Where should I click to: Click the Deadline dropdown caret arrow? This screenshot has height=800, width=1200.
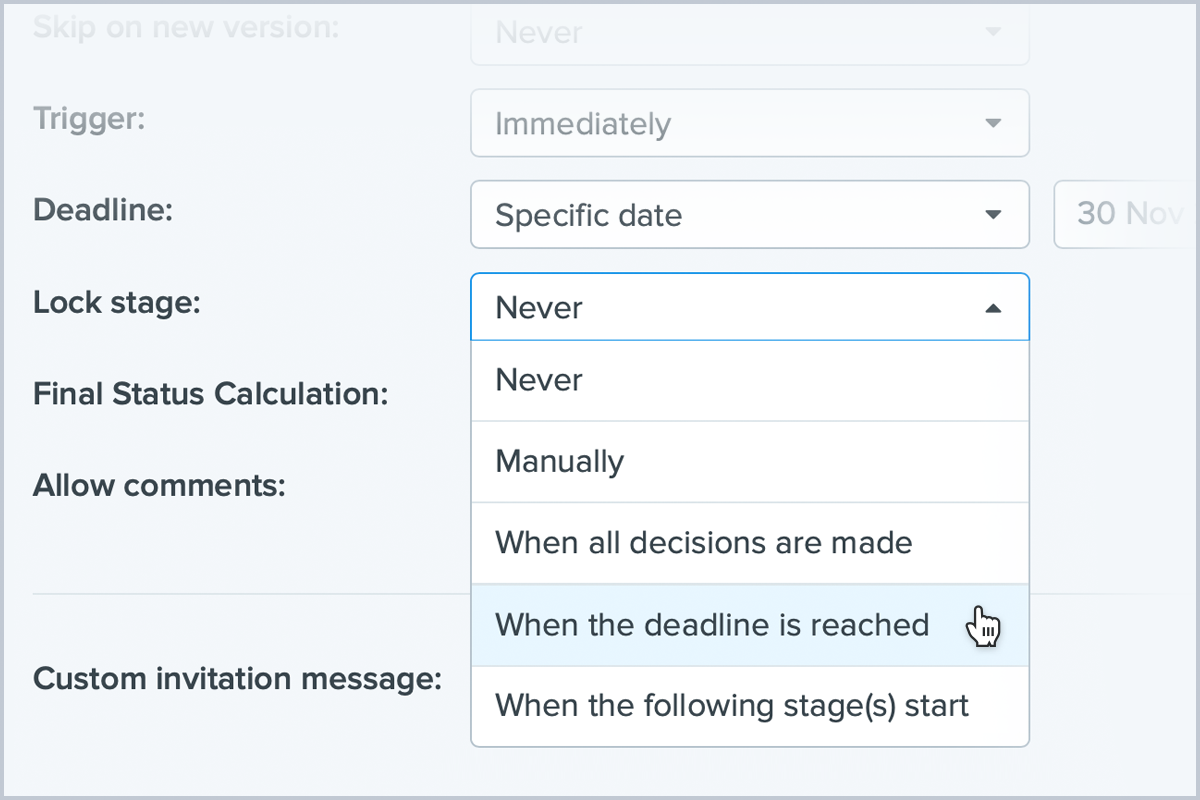(992, 215)
